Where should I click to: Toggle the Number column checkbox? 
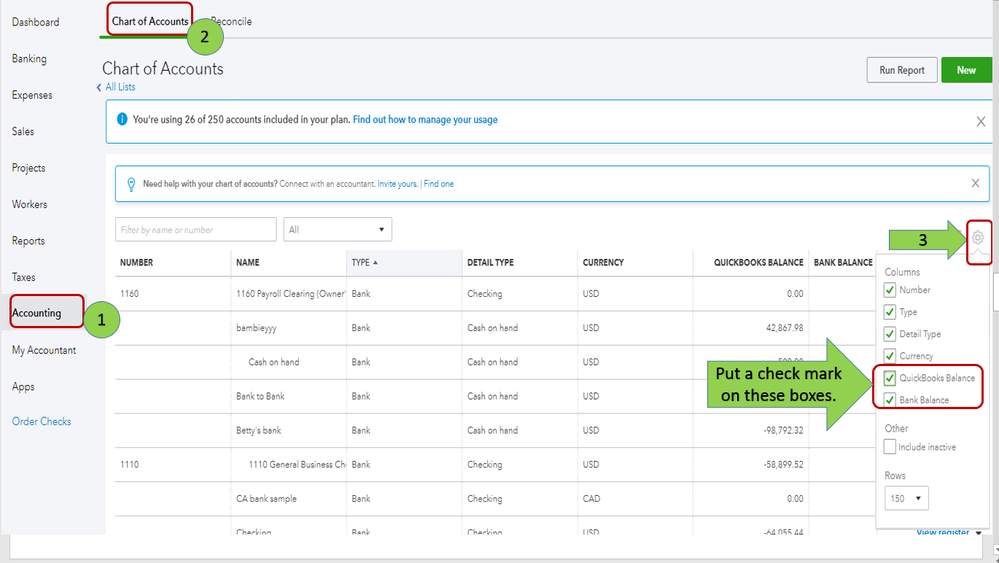889,290
